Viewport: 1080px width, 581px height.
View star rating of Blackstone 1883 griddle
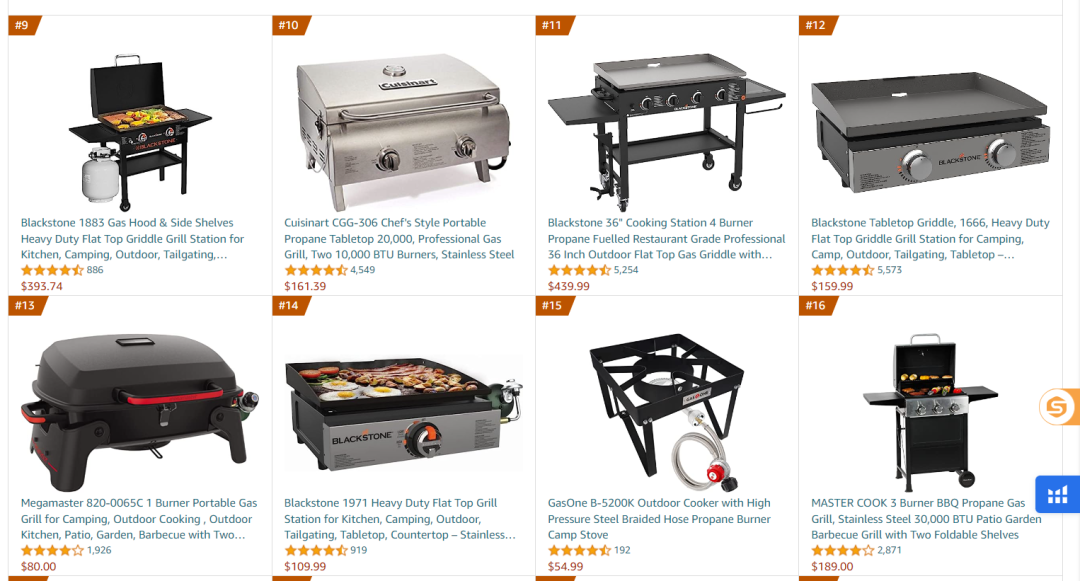tap(52, 271)
